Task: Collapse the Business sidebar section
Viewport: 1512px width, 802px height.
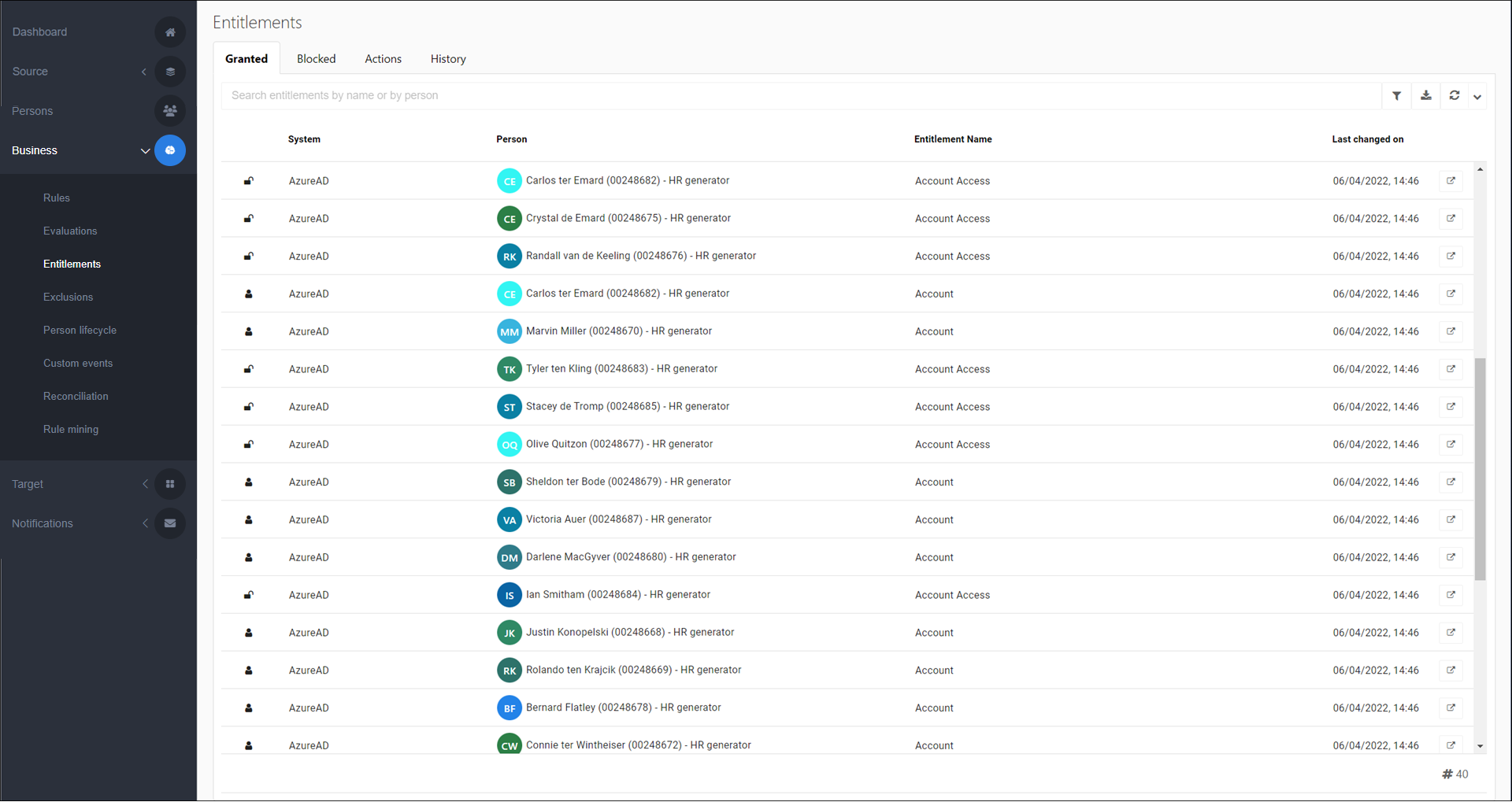Action: tap(145, 150)
